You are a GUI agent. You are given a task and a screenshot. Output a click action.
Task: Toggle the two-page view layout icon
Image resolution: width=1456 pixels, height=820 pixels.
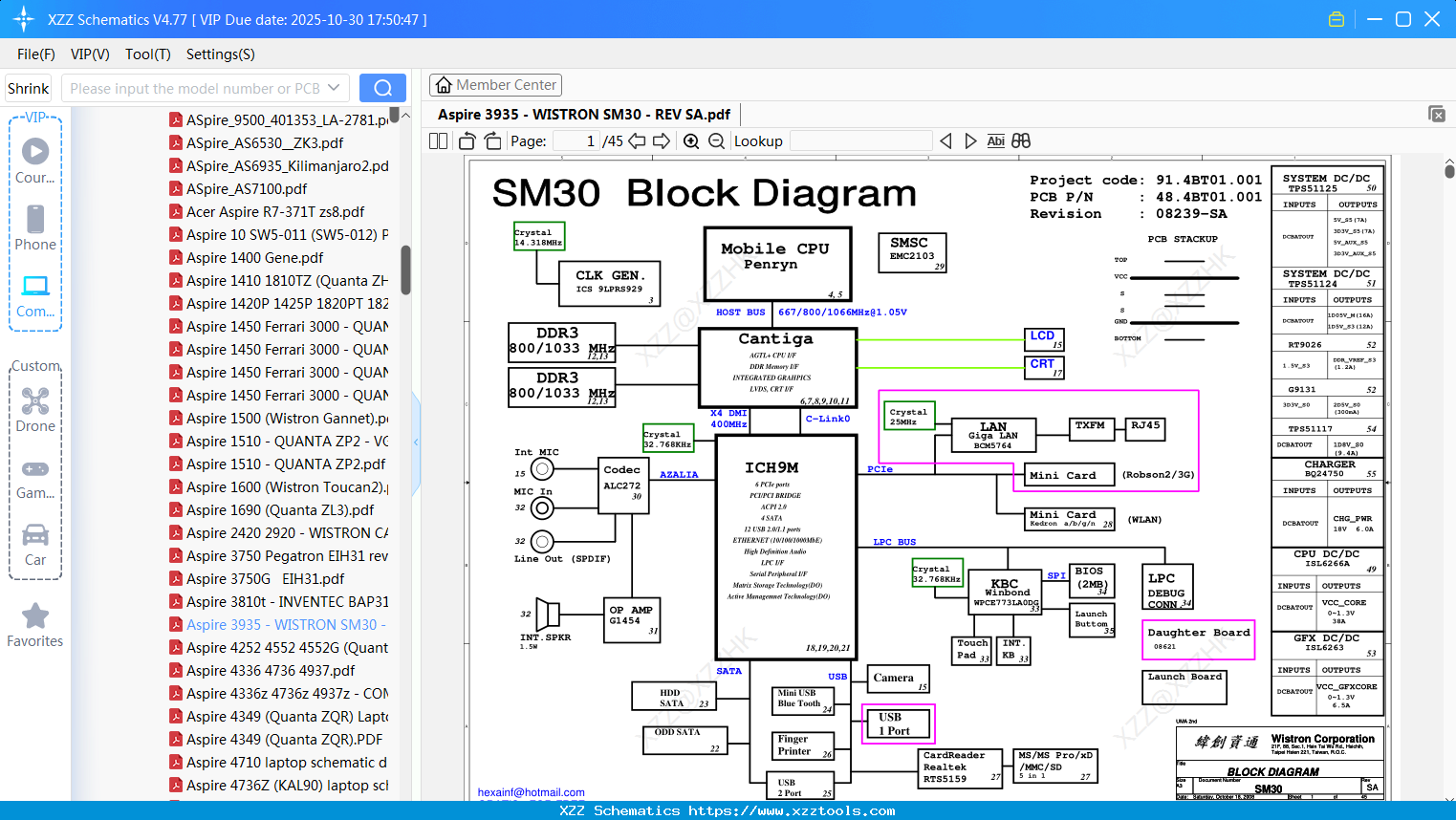pyautogui.click(x=439, y=140)
